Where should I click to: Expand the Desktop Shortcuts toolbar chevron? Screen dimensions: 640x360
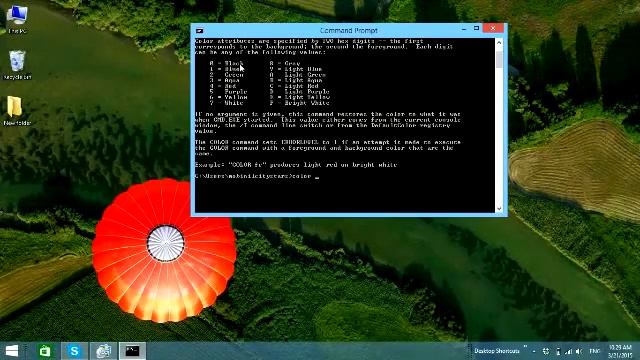pos(525,347)
